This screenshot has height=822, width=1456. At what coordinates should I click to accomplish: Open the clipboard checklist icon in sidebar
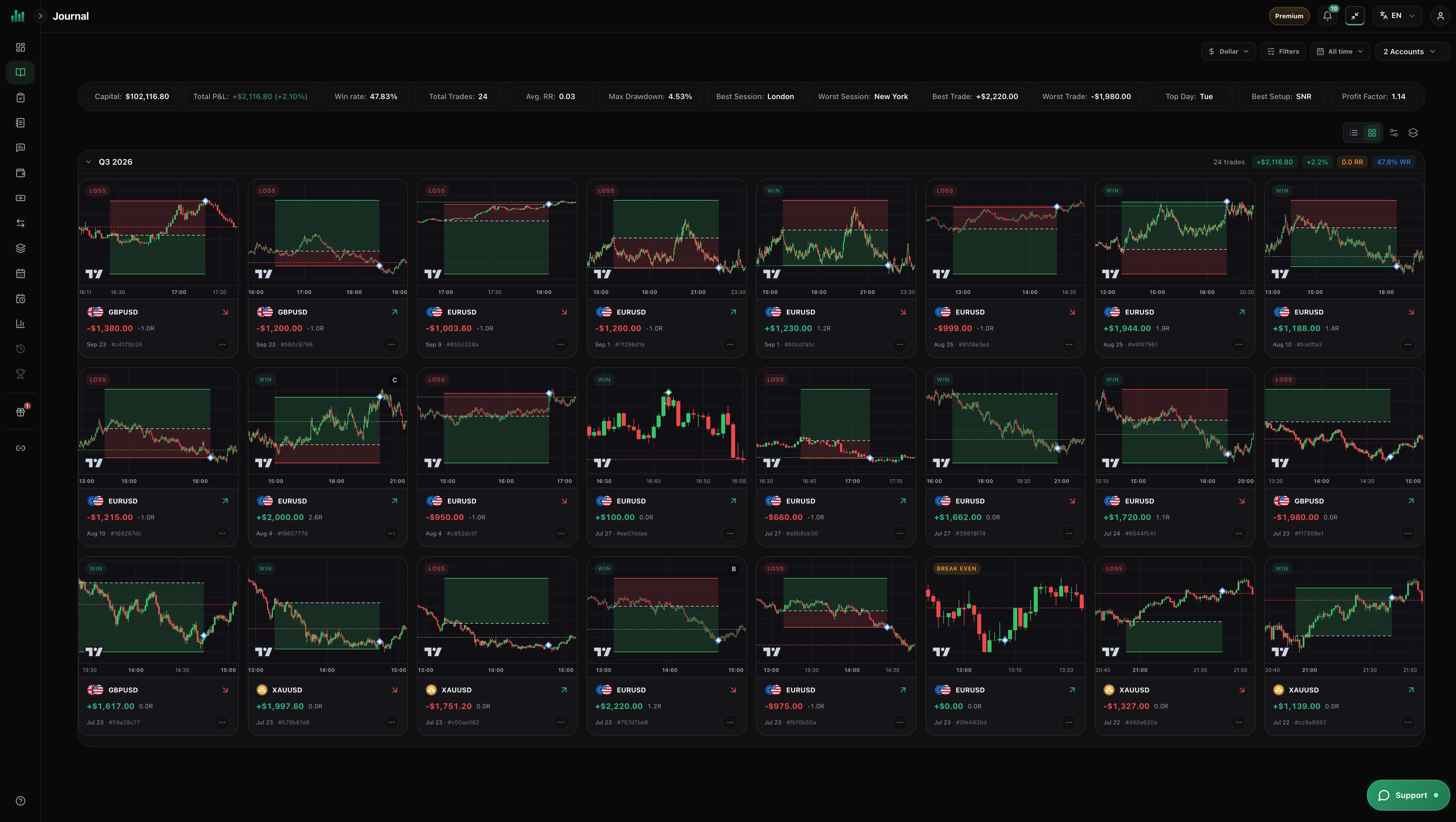(20, 98)
